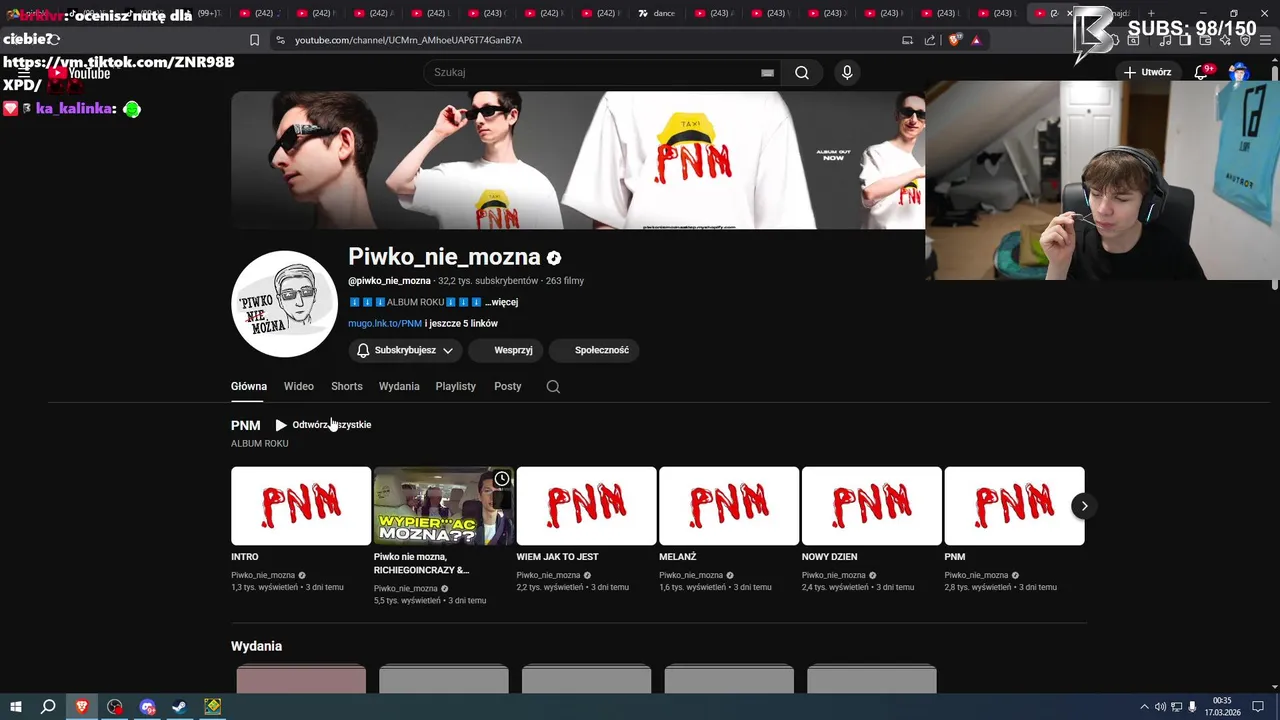1280x720 pixels.
Task: Click the search magnifier button in YouTube header
Action: [x=802, y=72]
